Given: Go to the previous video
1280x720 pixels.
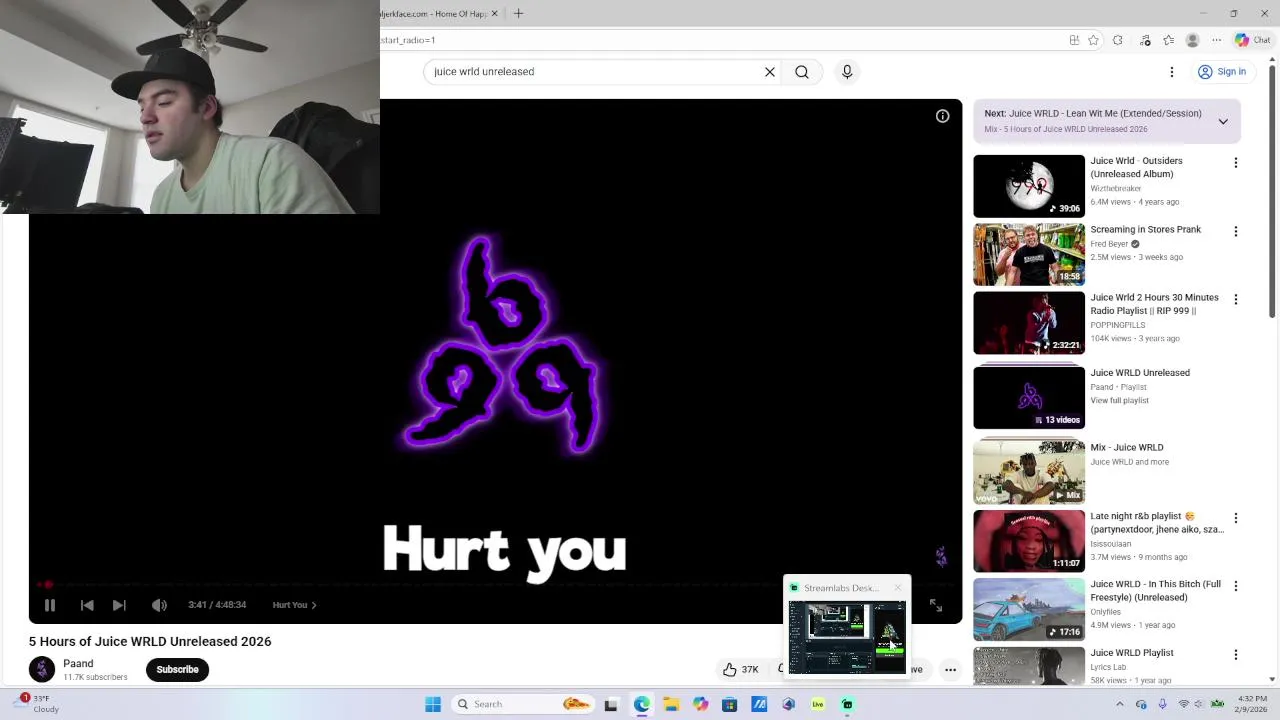Looking at the screenshot, I should pos(87,605).
